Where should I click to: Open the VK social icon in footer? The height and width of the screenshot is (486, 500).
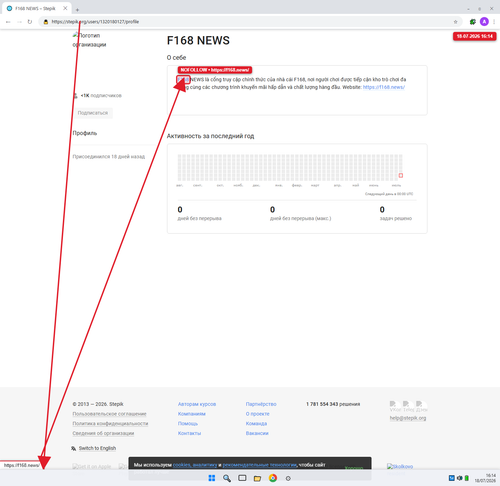(395, 406)
